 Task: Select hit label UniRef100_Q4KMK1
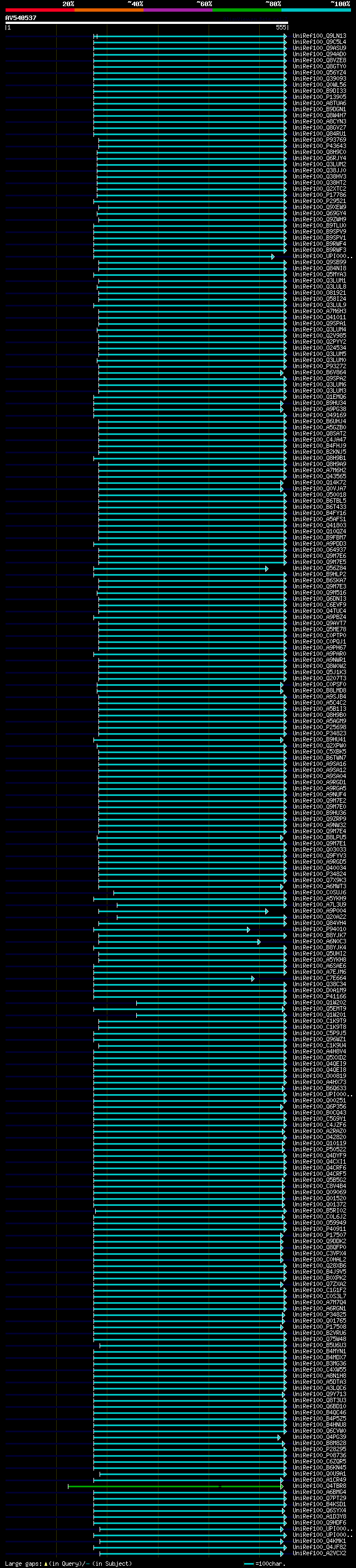click(319, 1541)
